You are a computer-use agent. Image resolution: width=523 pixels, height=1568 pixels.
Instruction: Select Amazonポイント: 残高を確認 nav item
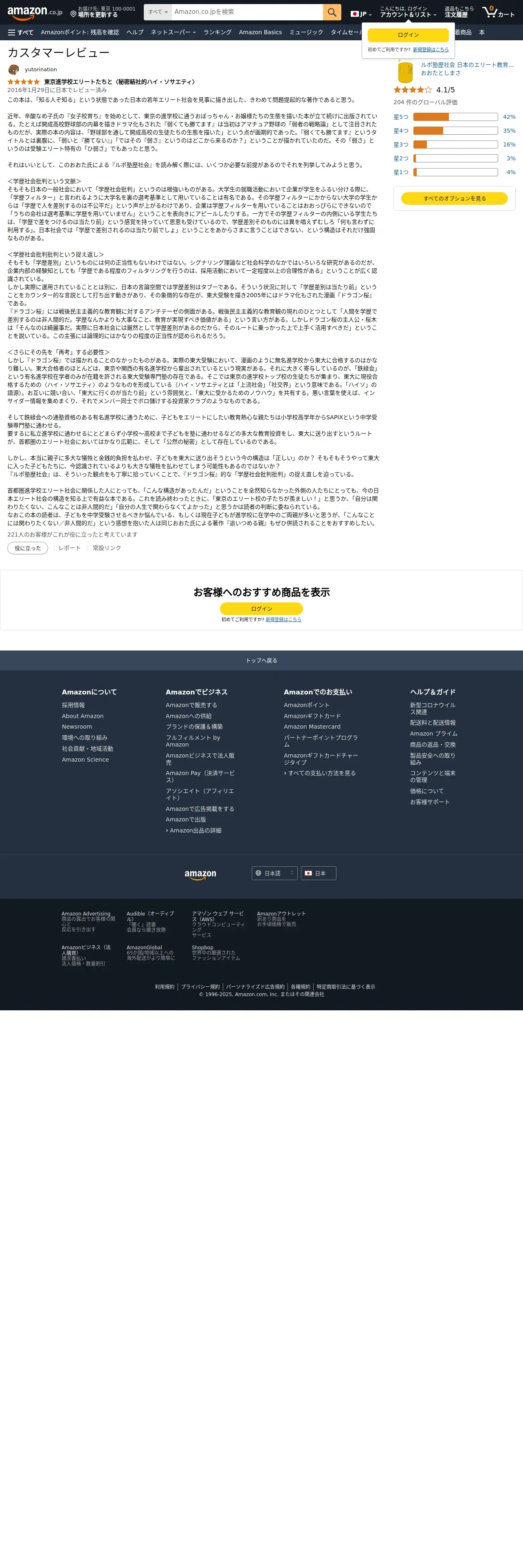[80, 32]
